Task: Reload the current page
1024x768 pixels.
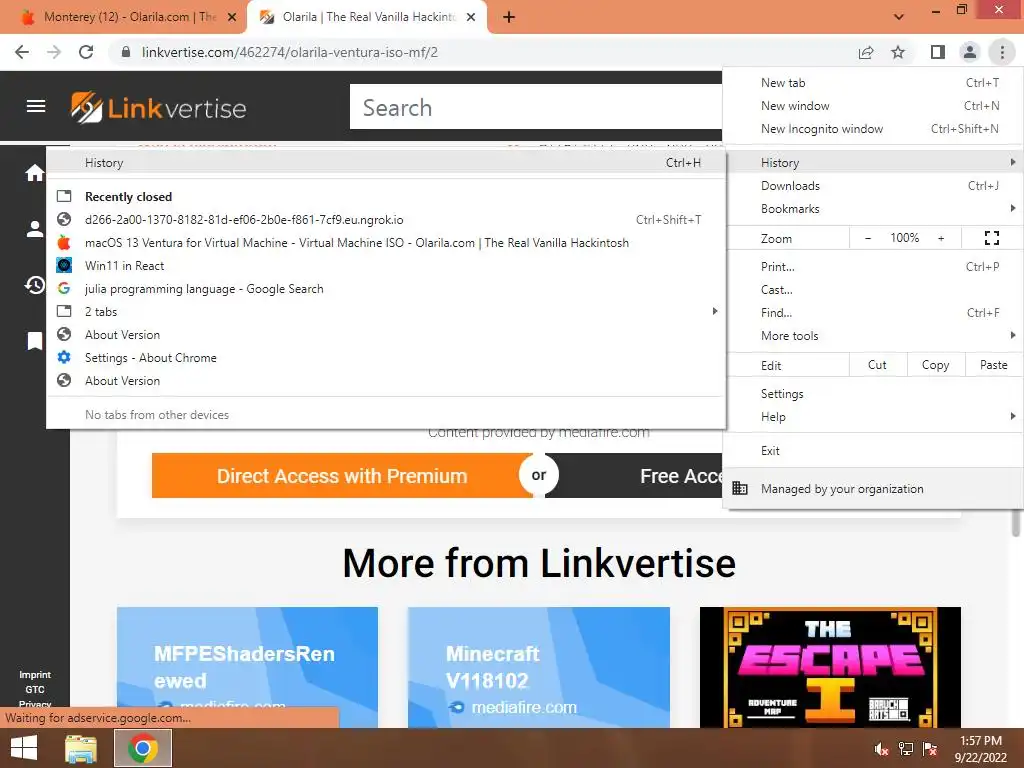Action: click(86, 52)
